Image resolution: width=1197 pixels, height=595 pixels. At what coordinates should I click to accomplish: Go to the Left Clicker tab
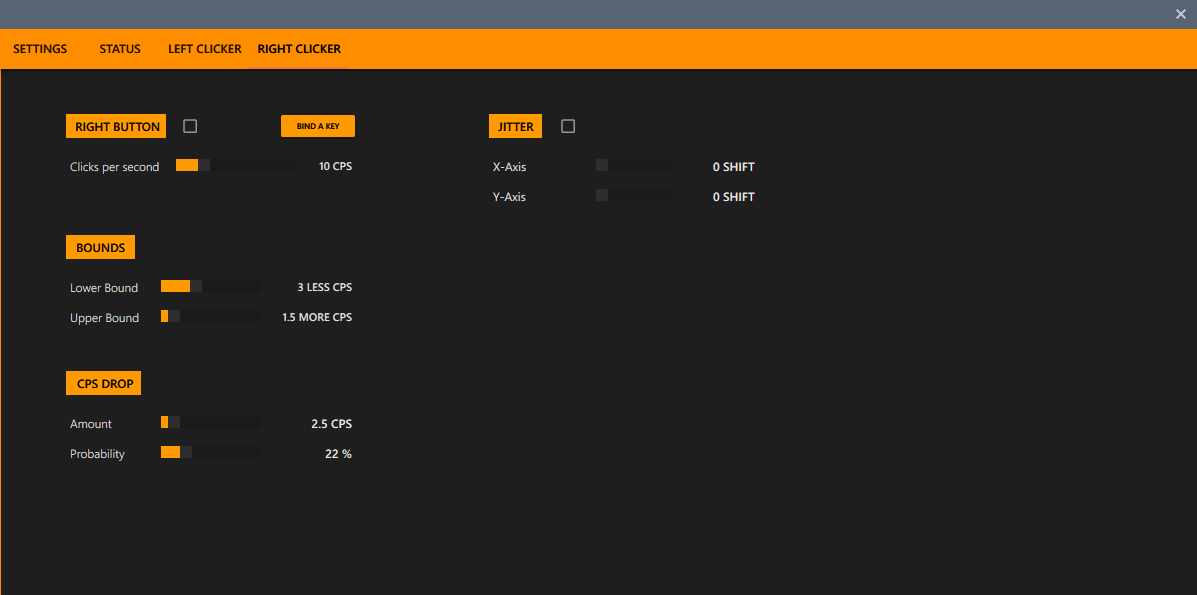click(205, 49)
